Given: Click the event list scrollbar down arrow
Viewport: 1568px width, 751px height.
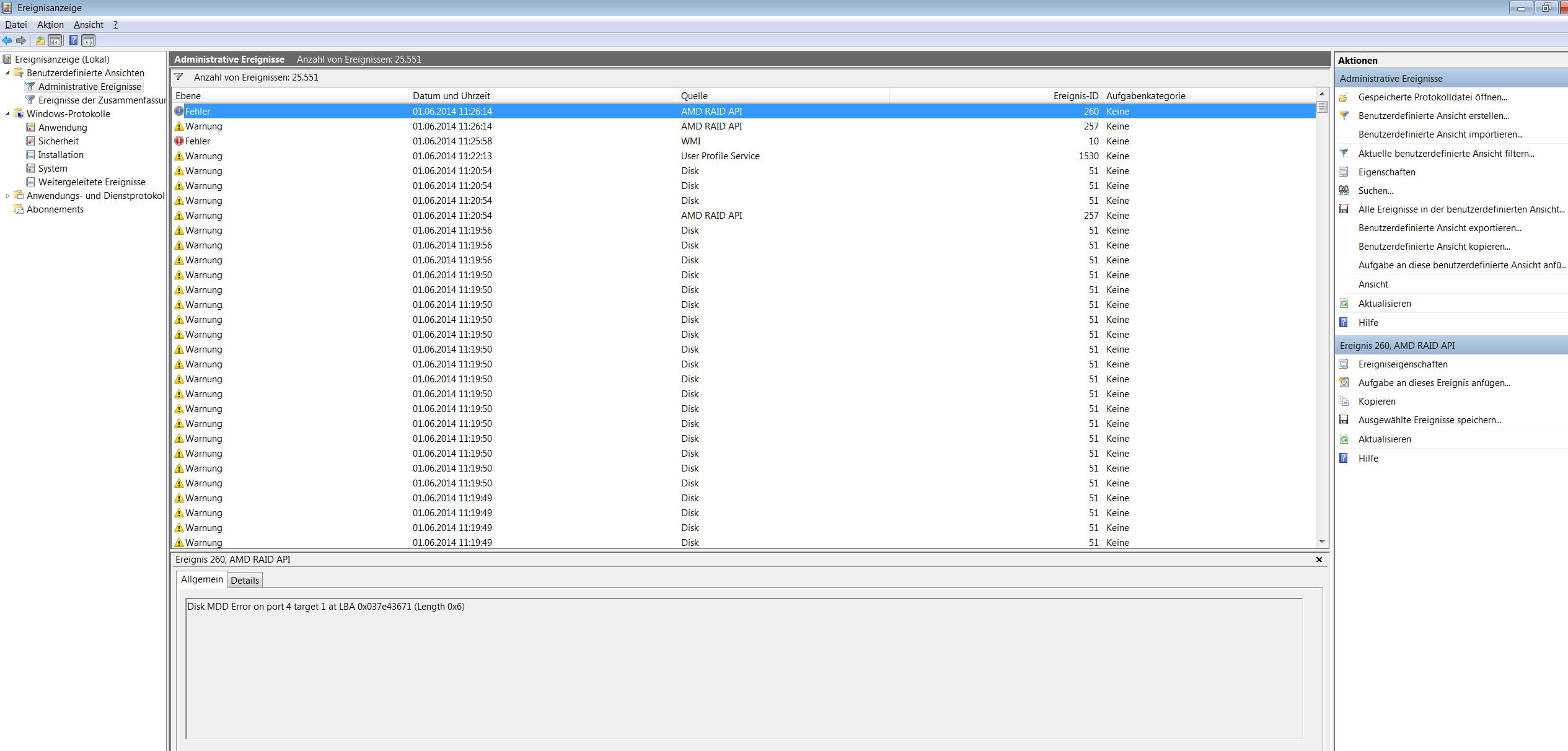Looking at the screenshot, I should pyautogui.click(x=1322, y=542).
